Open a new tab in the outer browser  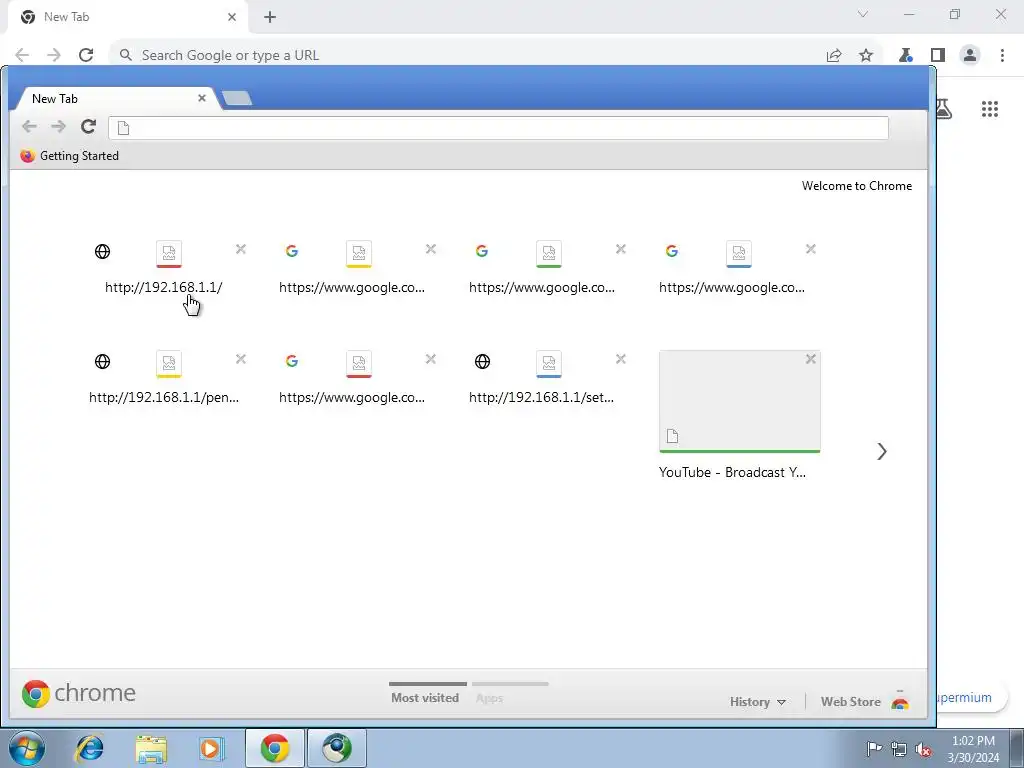(270, 17)
